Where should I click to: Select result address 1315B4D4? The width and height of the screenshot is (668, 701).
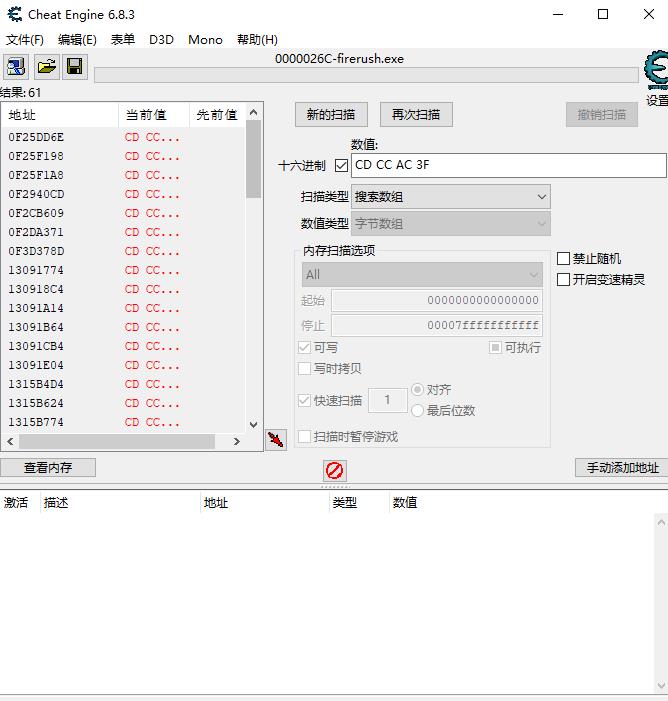click(x=36, y=384)
